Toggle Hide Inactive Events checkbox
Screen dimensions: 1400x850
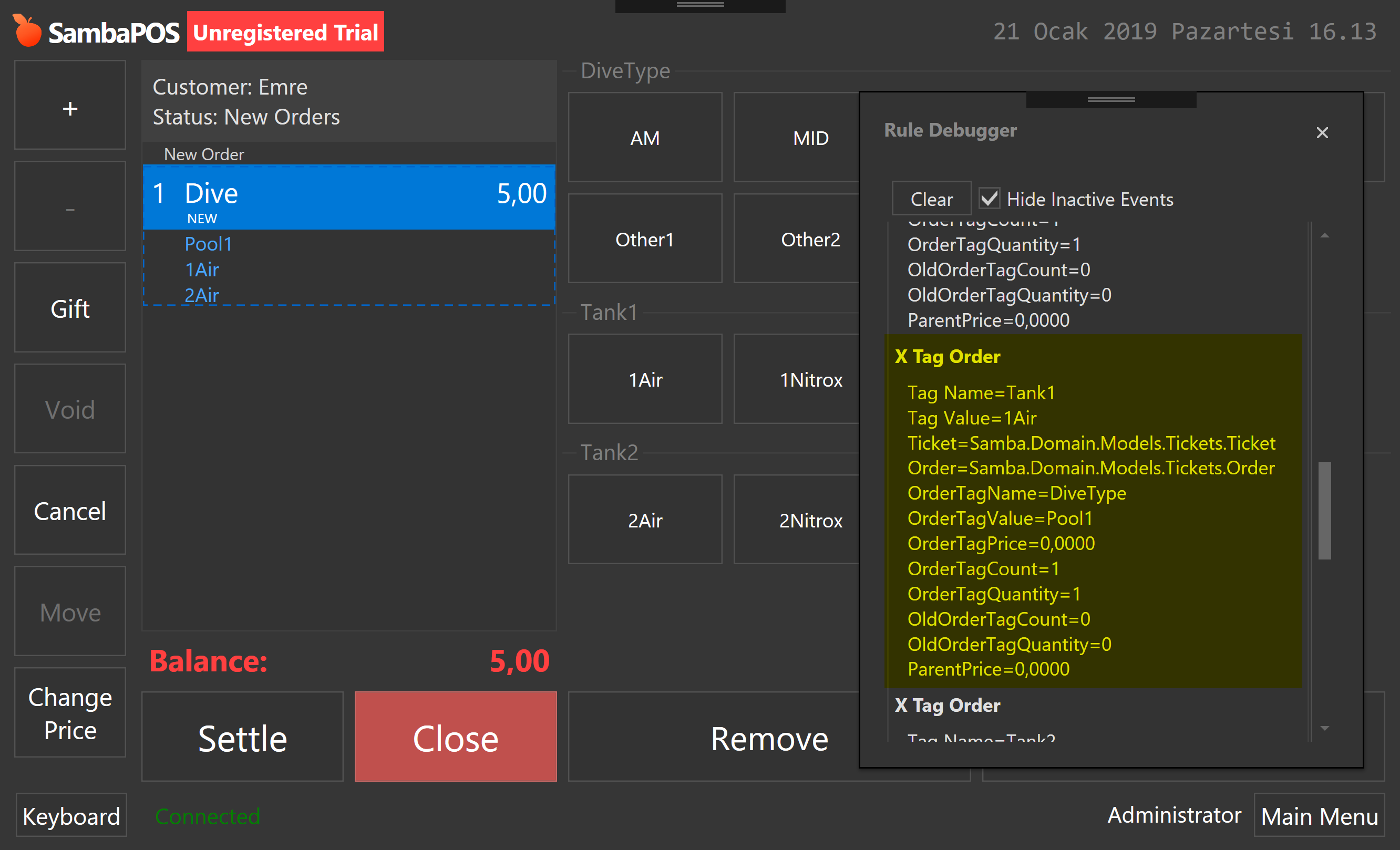pos(989,199)
